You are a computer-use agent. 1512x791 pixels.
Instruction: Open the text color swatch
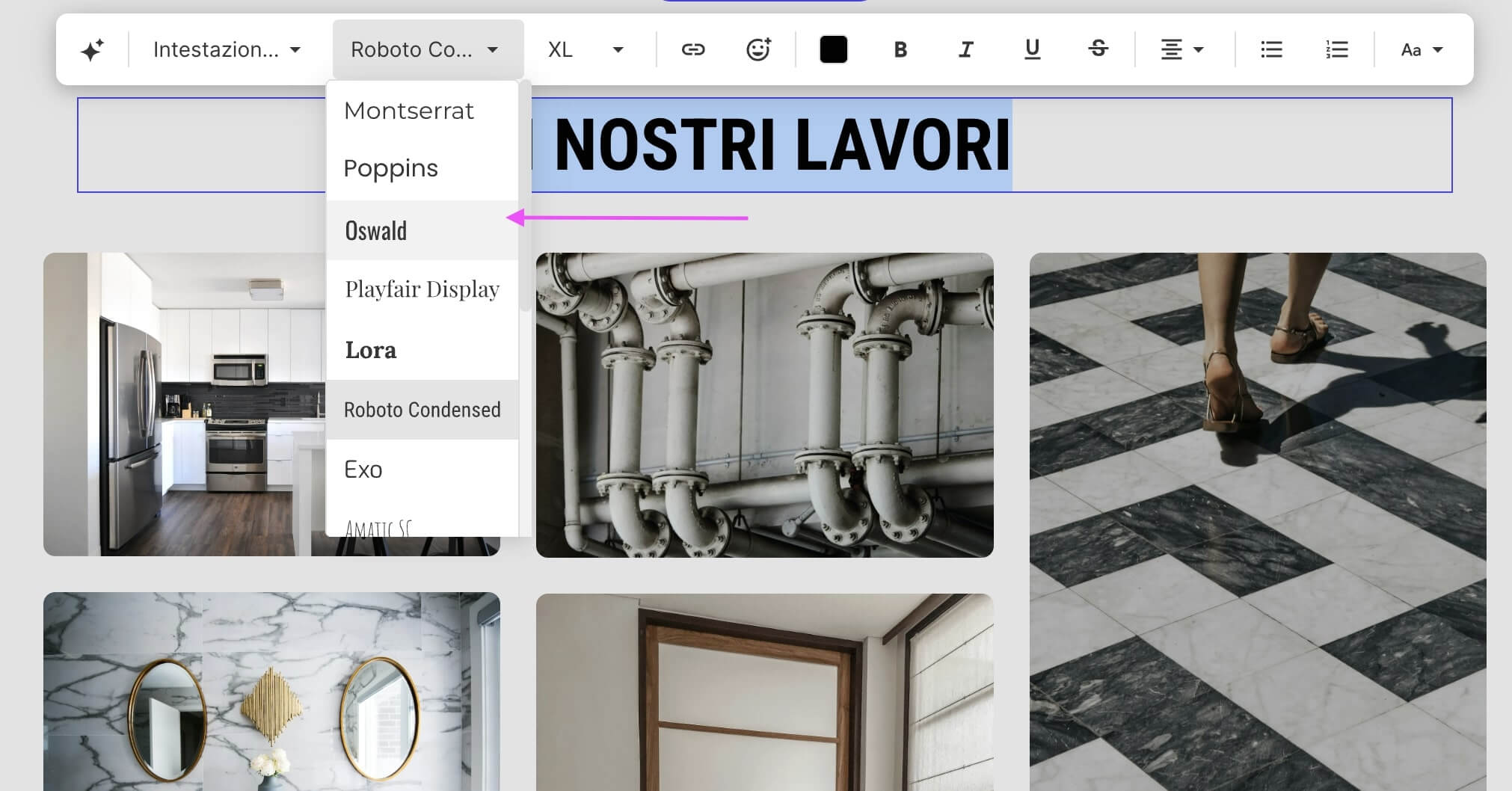point(833,49)
